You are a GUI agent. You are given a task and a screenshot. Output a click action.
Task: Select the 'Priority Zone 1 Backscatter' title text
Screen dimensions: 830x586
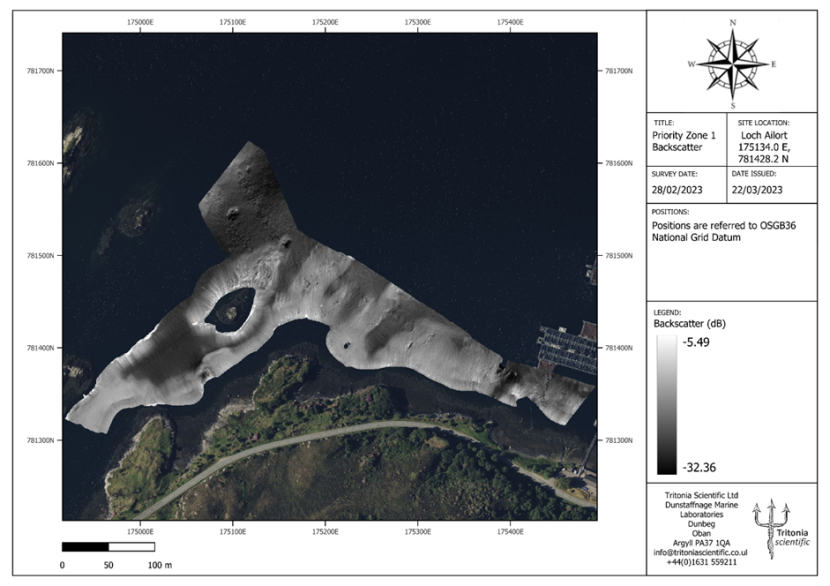683,141
